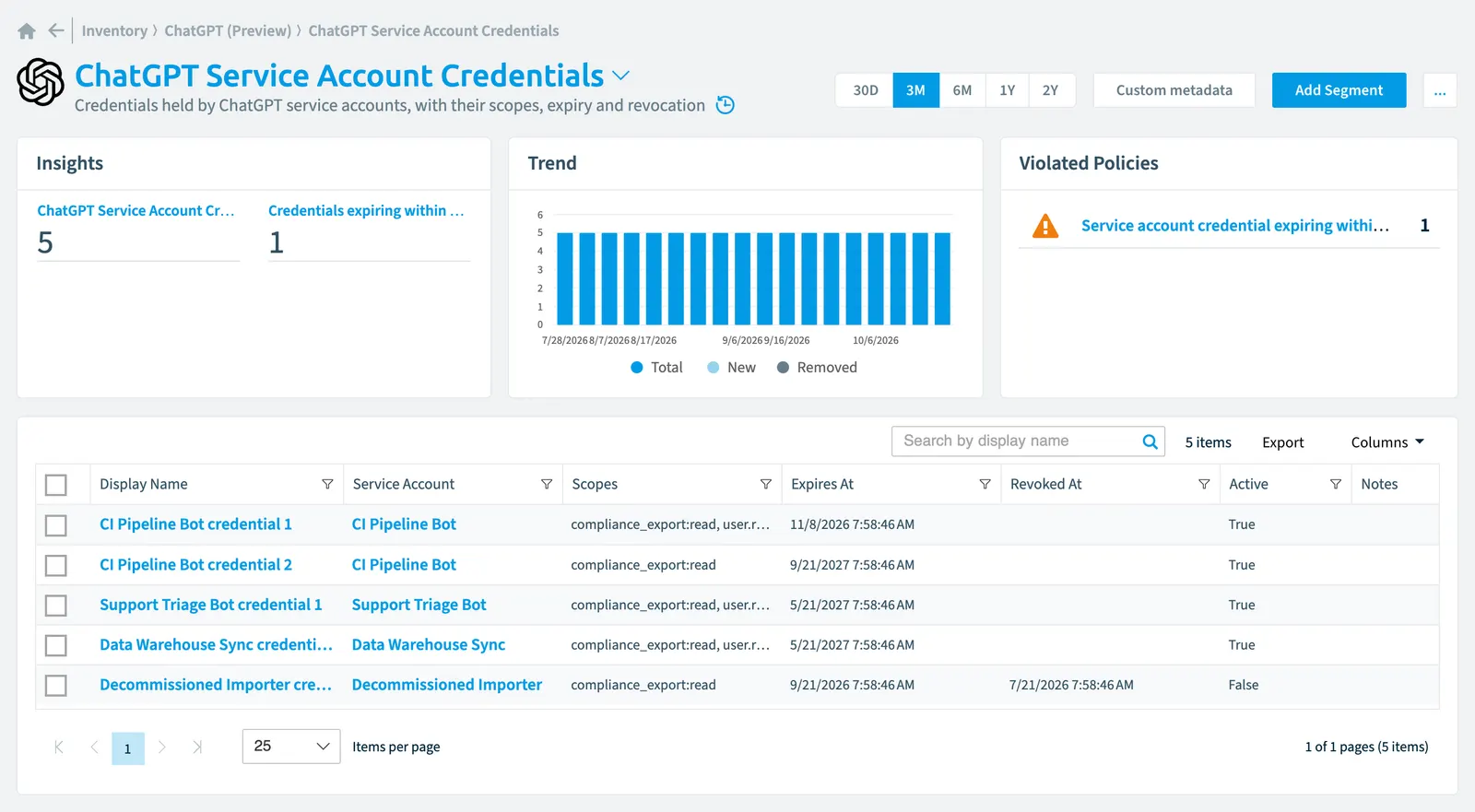Open the Revoked At column filter
1475x812 pixels.
tap(1204, 484)
